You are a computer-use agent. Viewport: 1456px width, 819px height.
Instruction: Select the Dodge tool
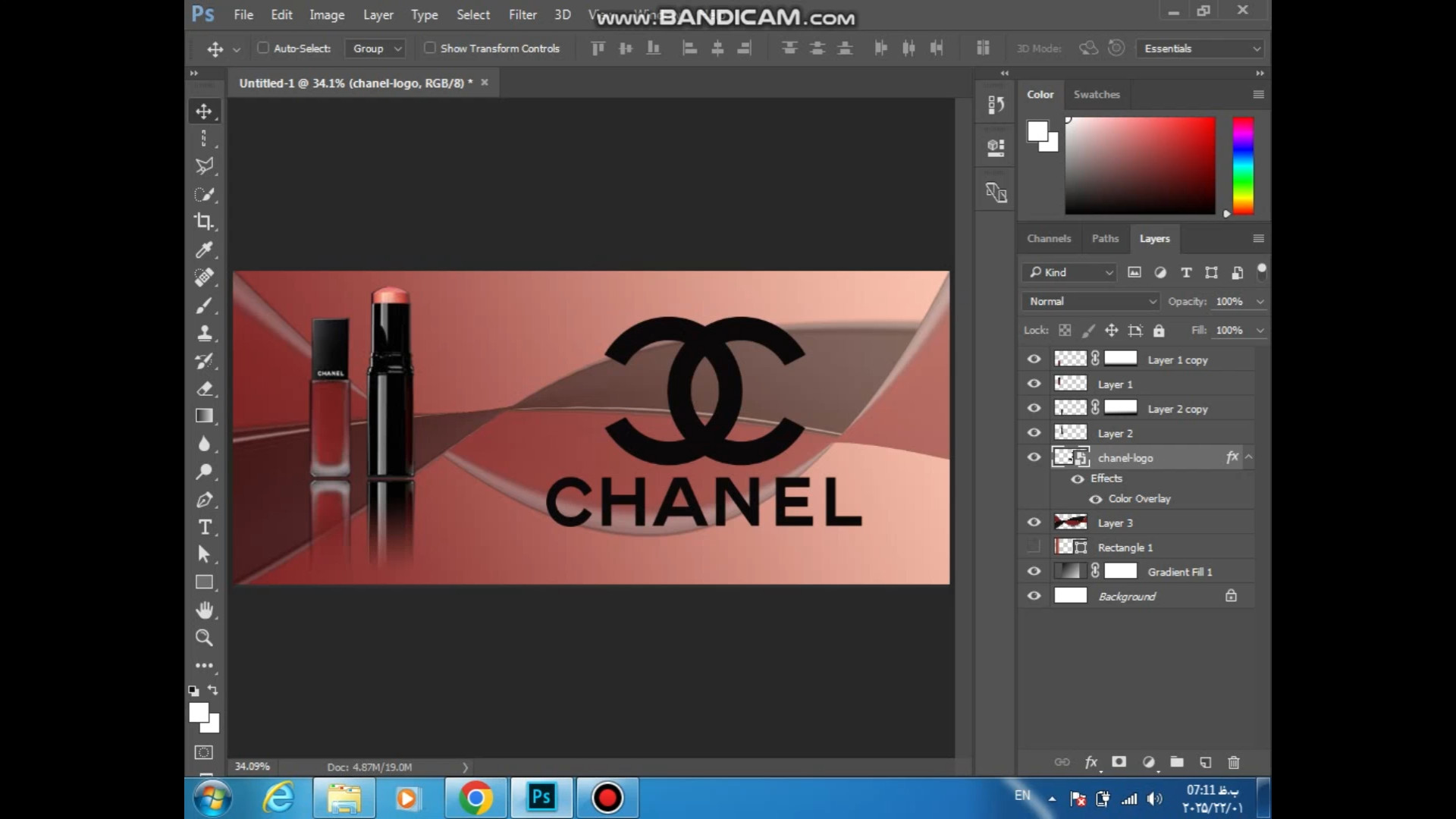[x=204, y=472]
